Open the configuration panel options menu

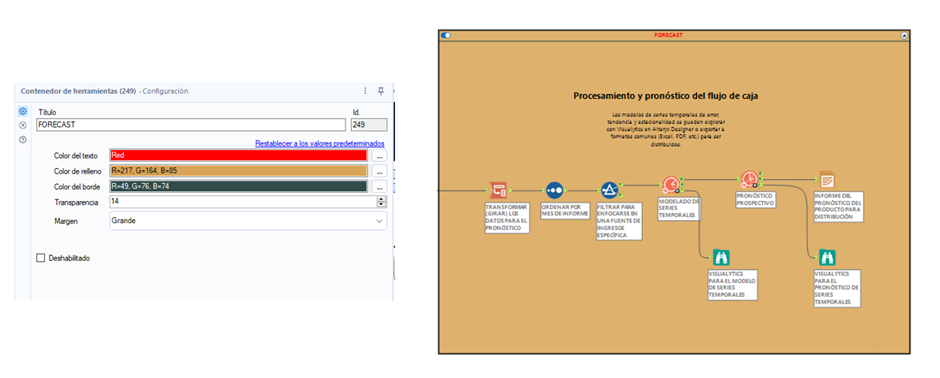coord(365,91)
